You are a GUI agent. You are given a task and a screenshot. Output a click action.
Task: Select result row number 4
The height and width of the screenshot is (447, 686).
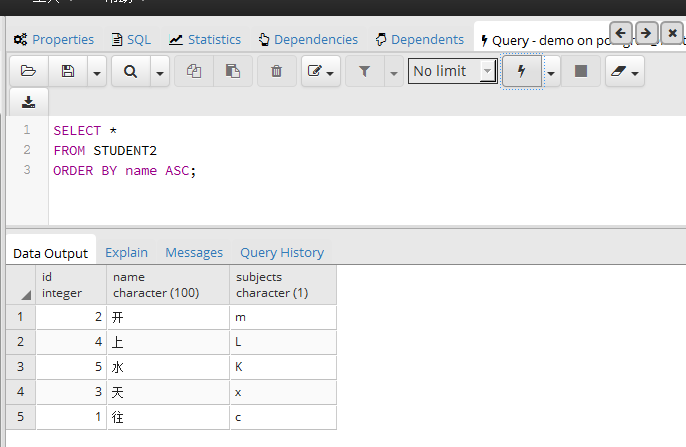pyautogui.click(x=21, y=392)
